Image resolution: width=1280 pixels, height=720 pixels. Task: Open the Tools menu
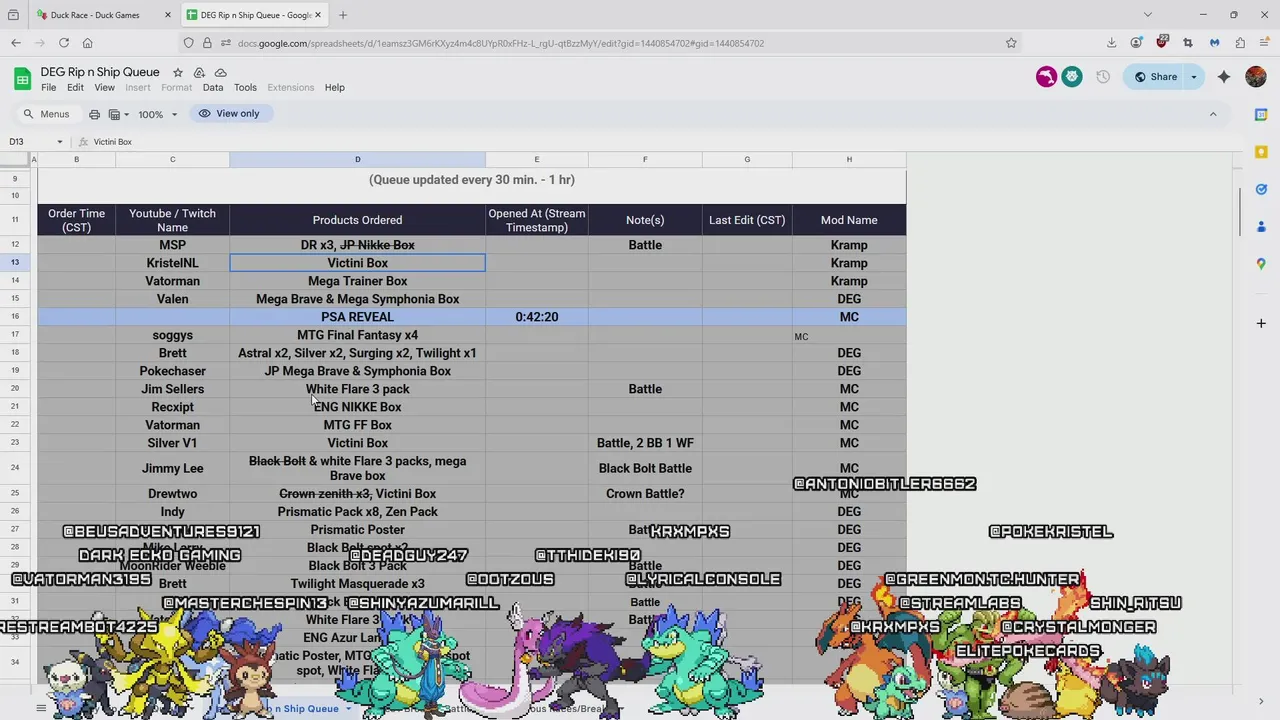point(245,88)
